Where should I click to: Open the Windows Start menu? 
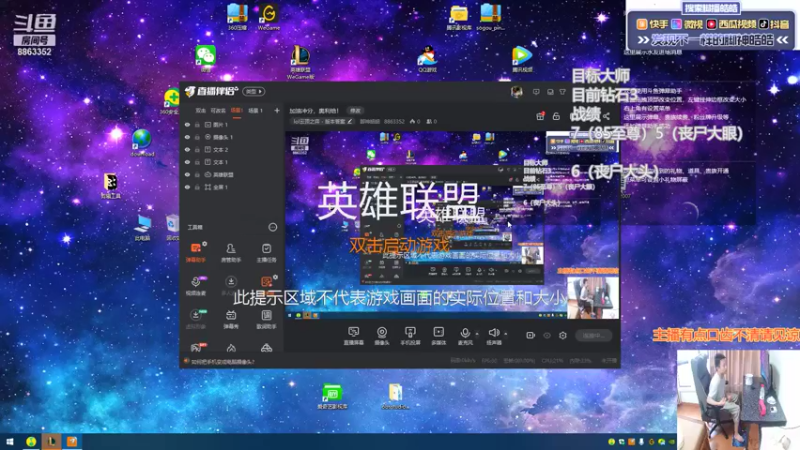click(10, 441)
